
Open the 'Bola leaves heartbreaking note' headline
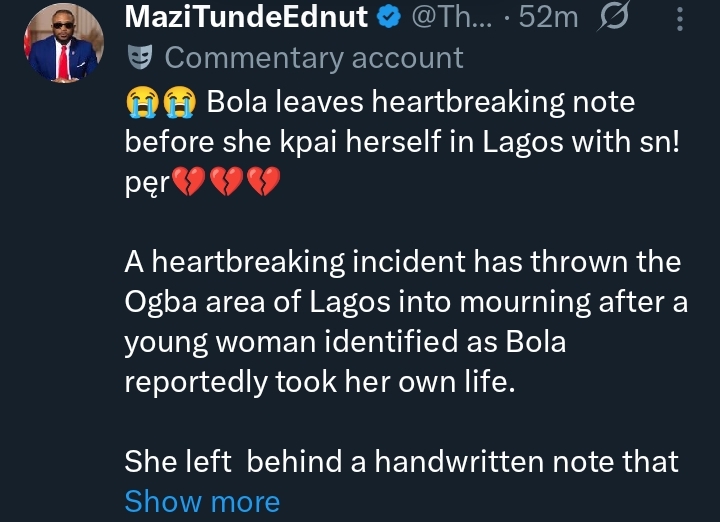(420, 103)
